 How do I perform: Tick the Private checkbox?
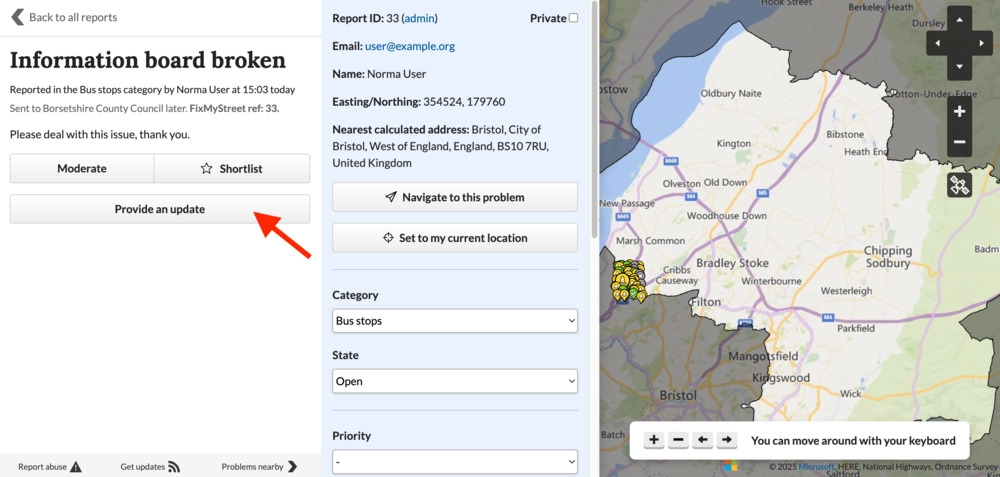573,18
